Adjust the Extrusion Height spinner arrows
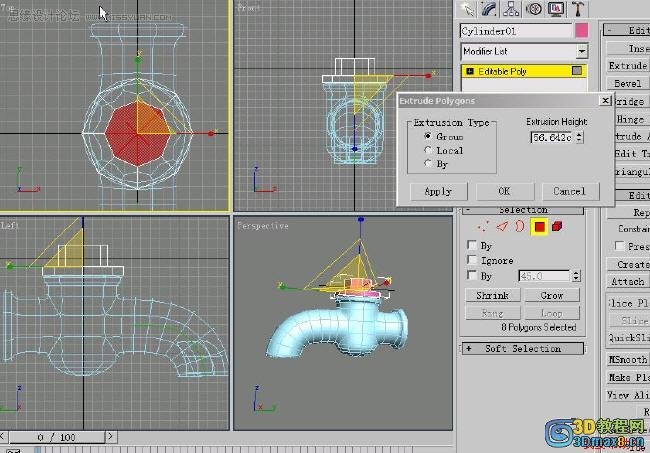 [x=579, y=137]
